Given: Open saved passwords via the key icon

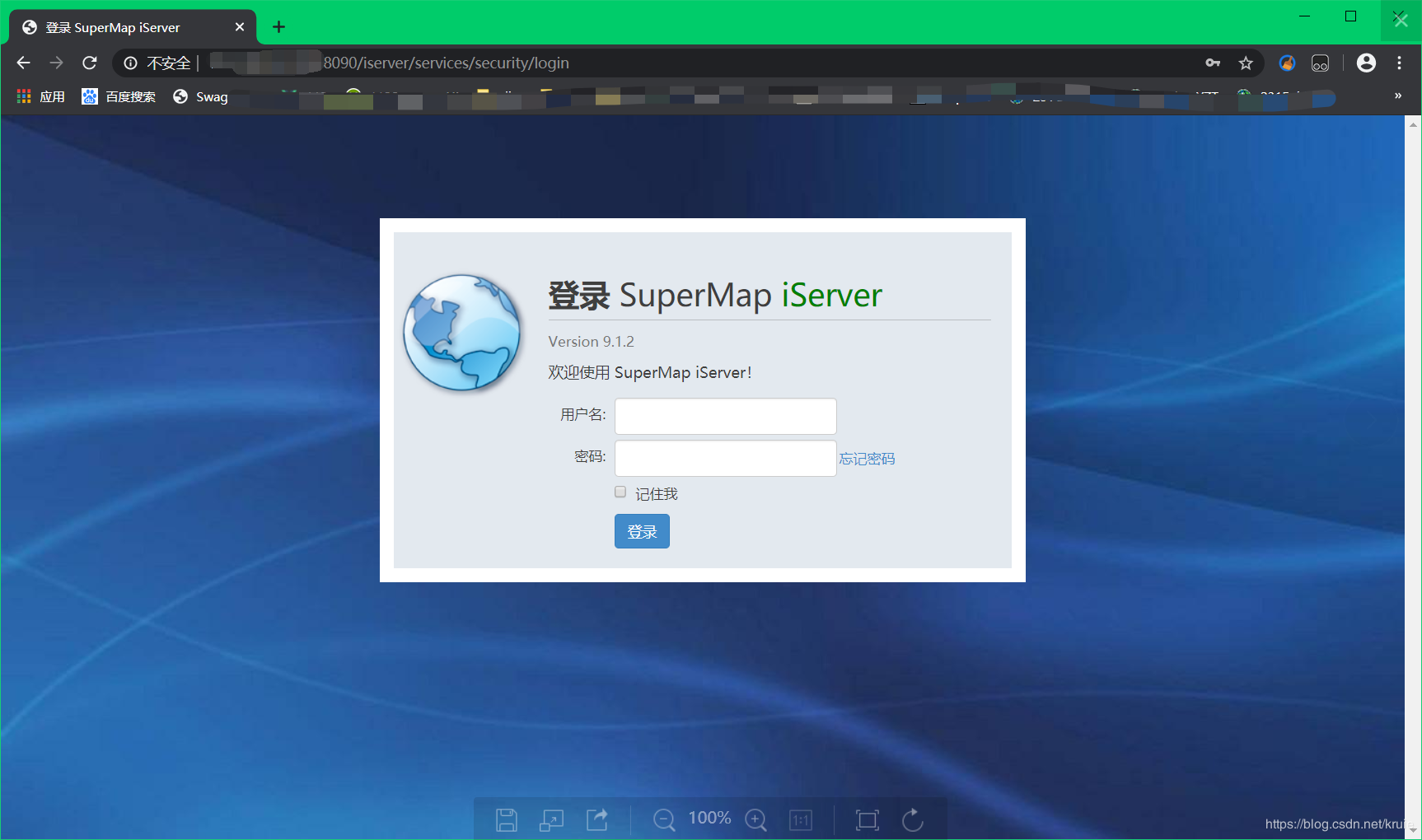Looking at the screenshot, I should (1213, 63).
